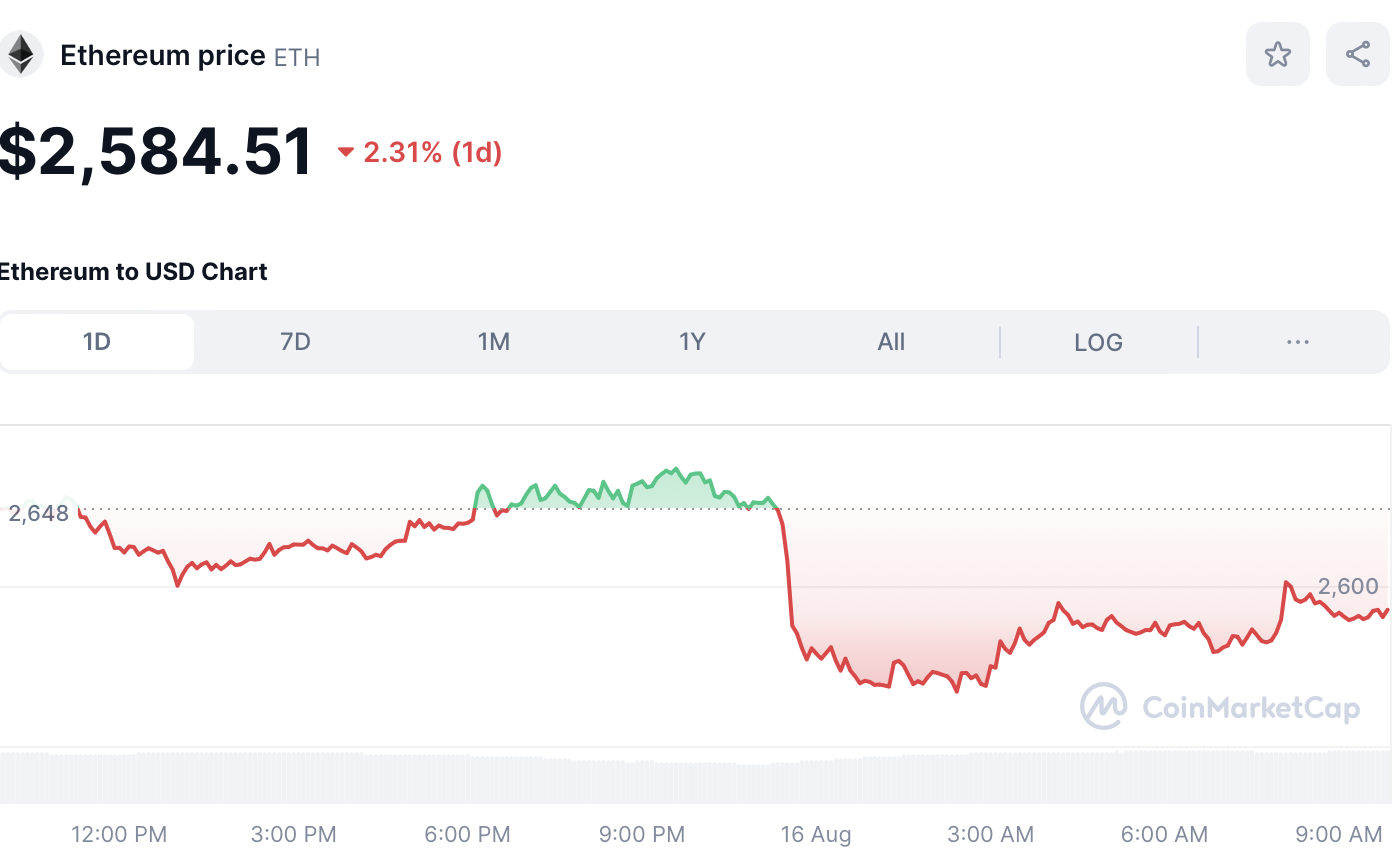Image resolution: width=1400 pixels, height=850 pixels.
Task: Click the $2,584.51 price display
Action: coord(156,150)
